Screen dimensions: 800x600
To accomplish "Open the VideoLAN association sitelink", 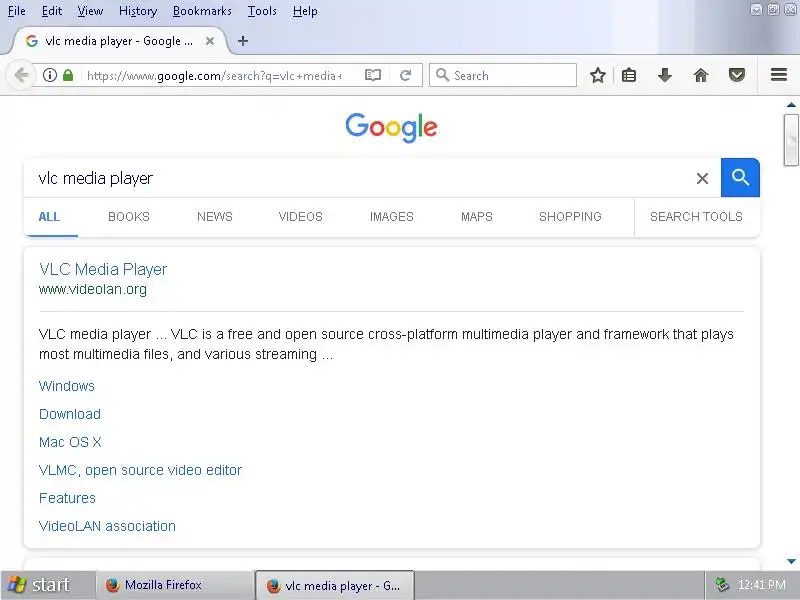I will [x=107, y=527].
